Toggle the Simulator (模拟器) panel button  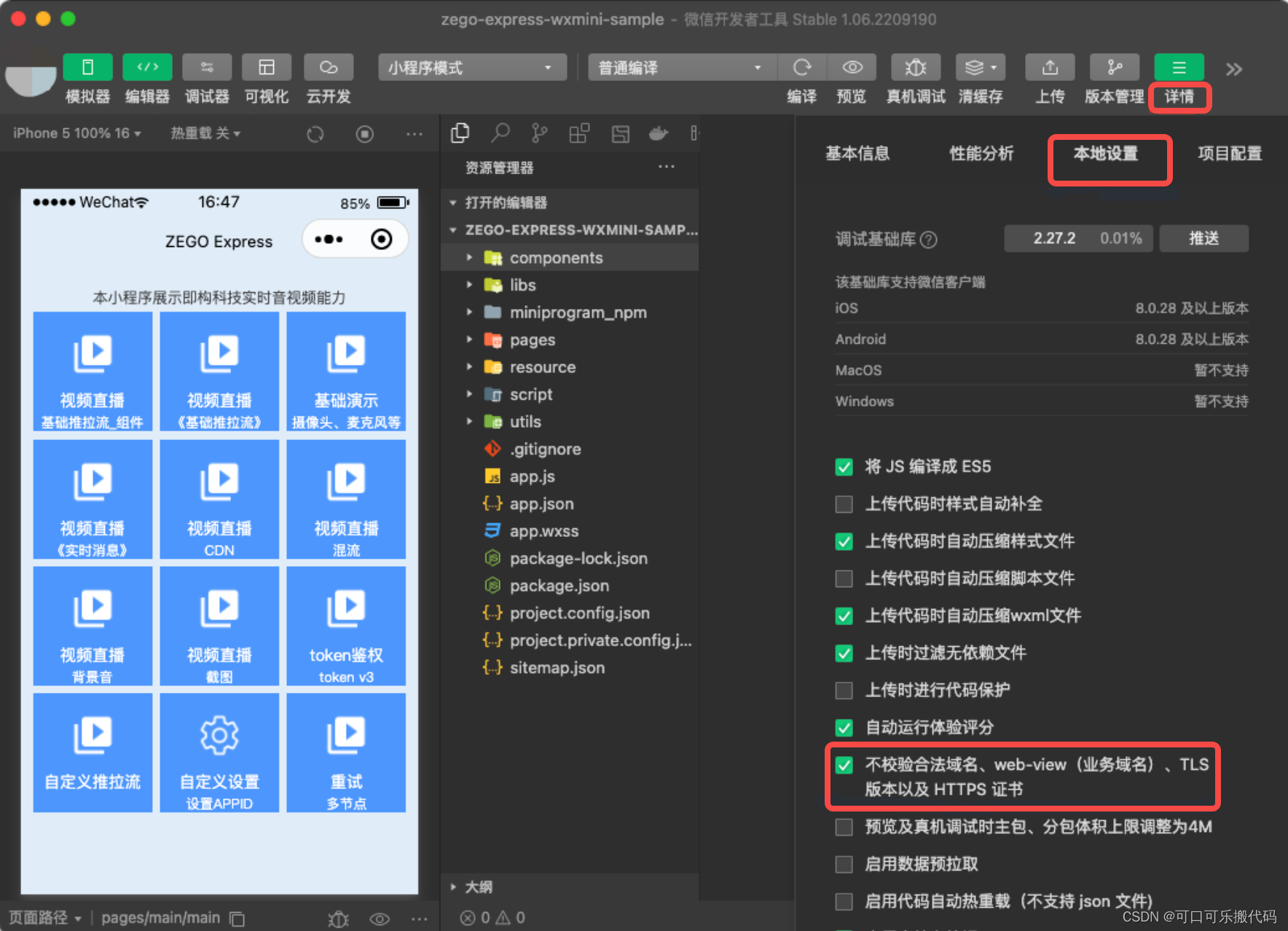click(87, 68)
